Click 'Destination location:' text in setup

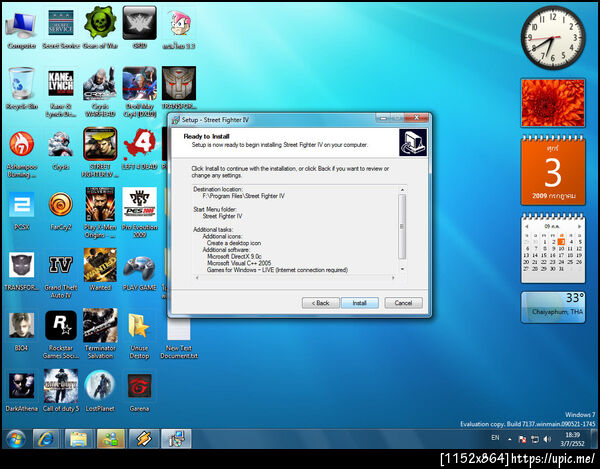(218, 189)
